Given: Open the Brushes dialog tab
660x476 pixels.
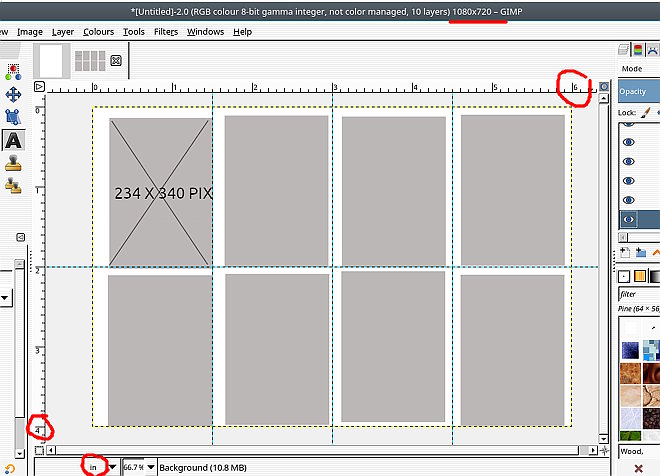Looking at the screenshot, I should click(624, 277).
